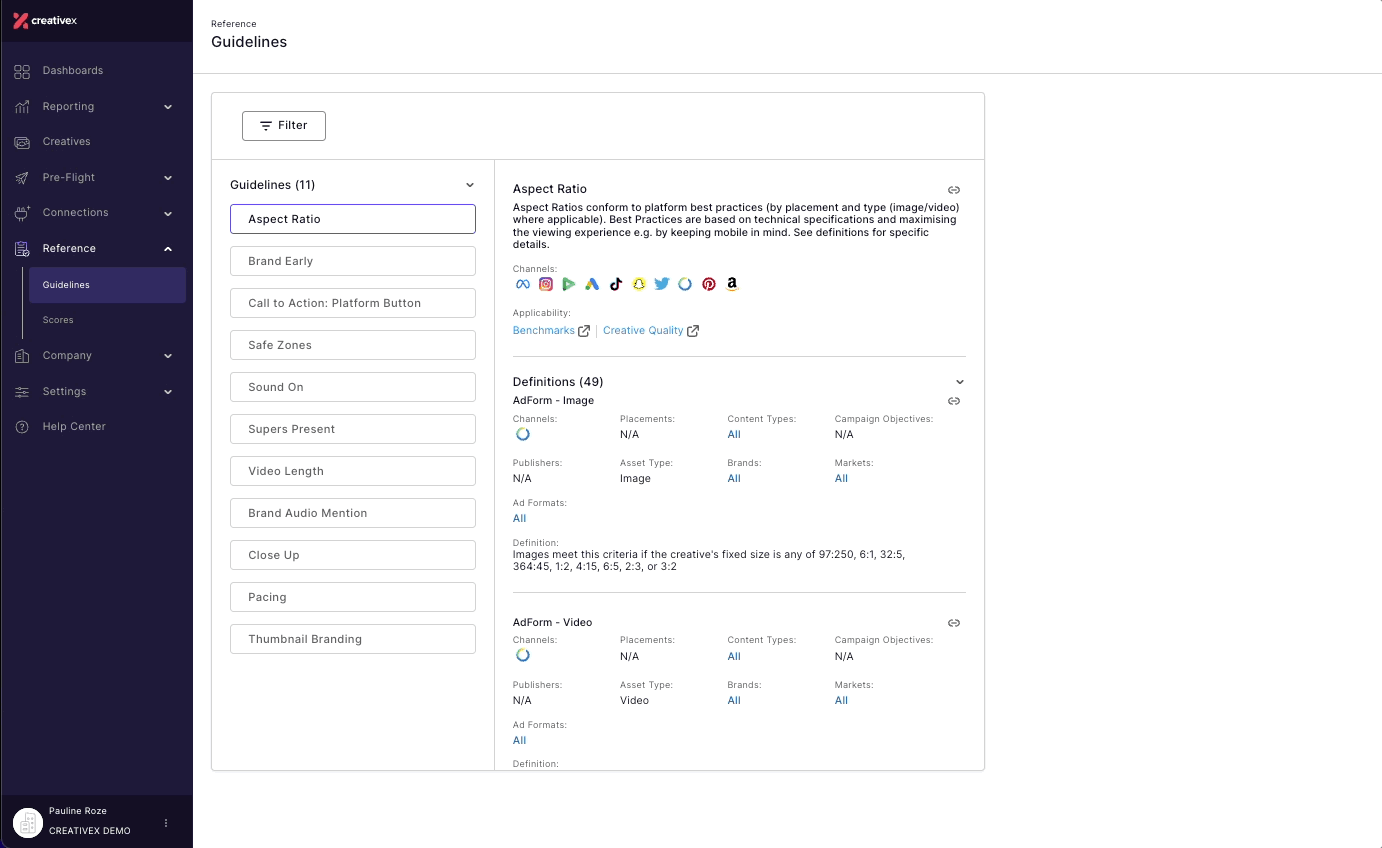This screenshot has width=1382, height=848.
Task: Collapse the Definitions (49) section
Action: coord(960,382)
